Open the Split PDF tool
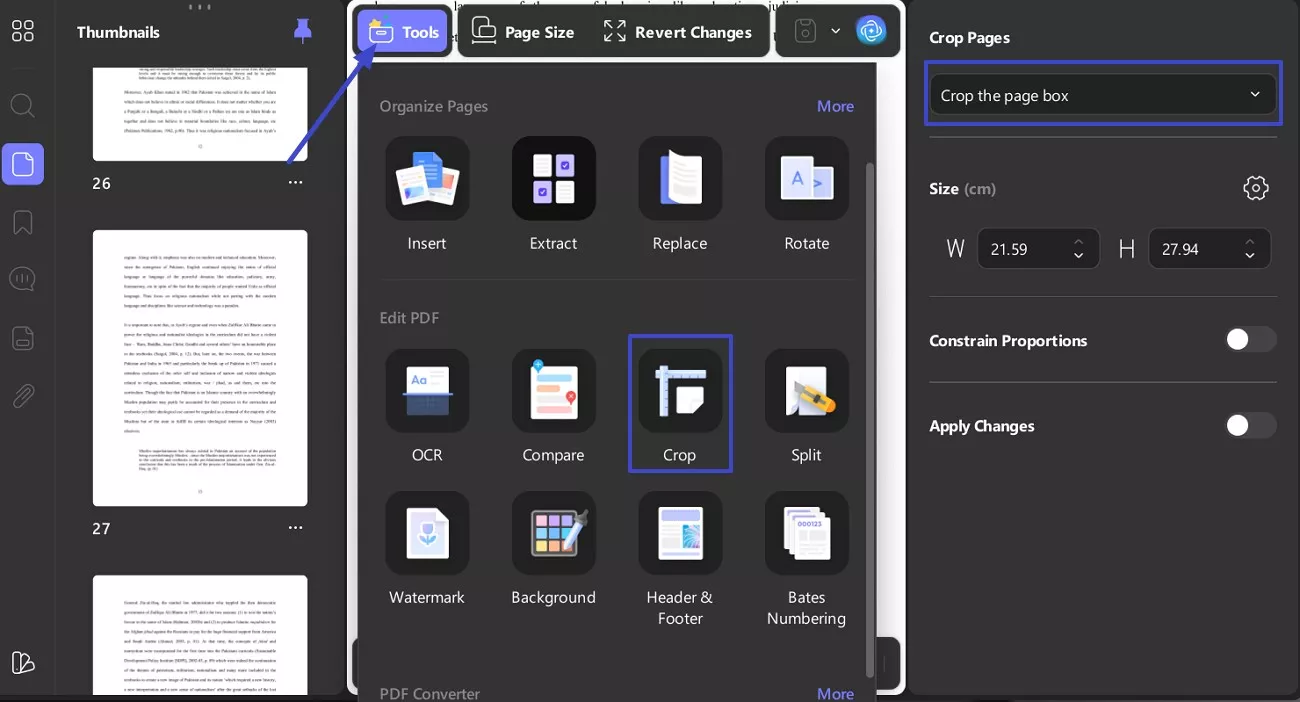Viewport: 1300px width, 702px height. pos(806,405)
